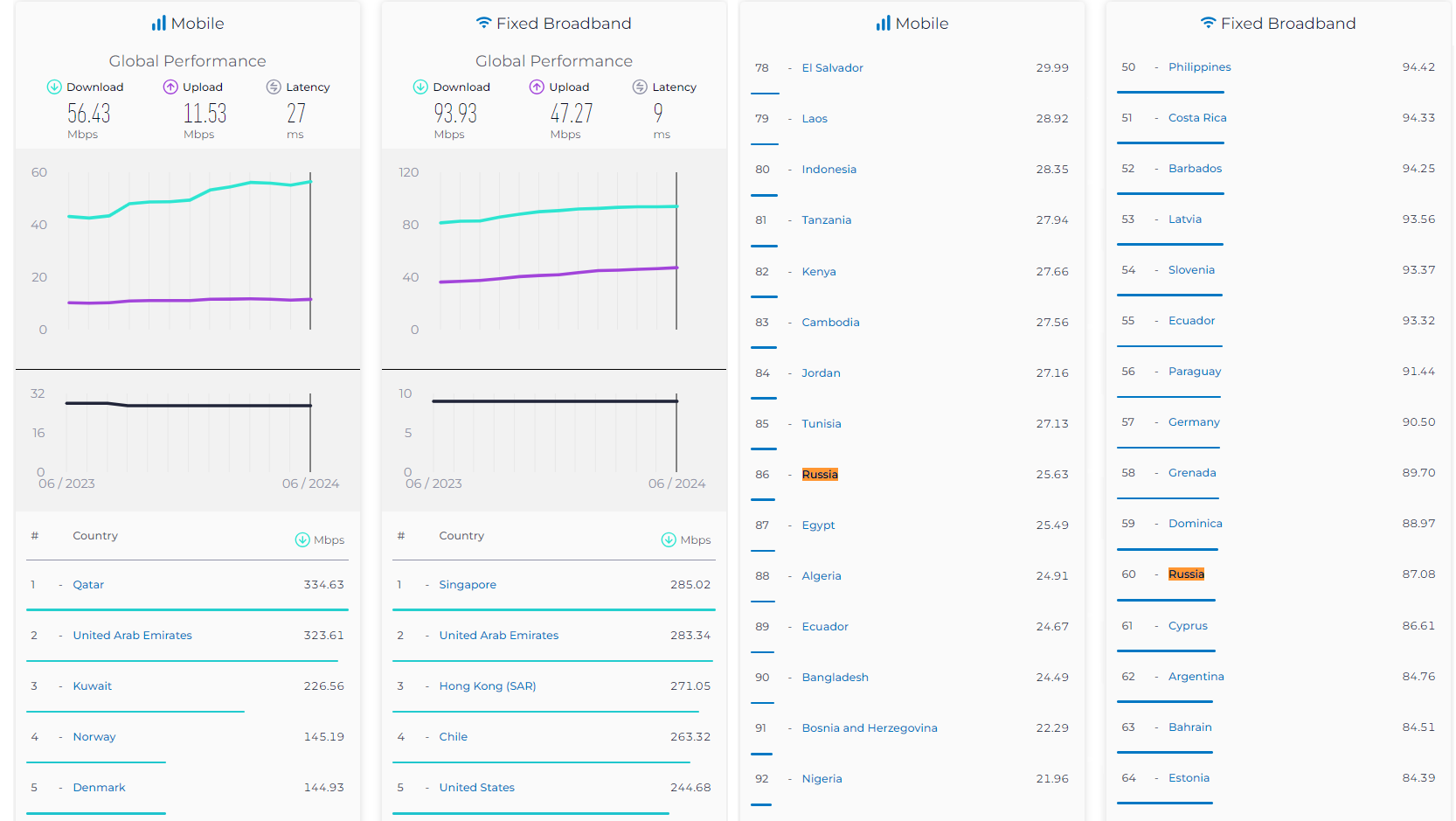The height and width of the screenshot is (821, 1456).
Task: Open the Indonesia country link
Action: point(829,170)
